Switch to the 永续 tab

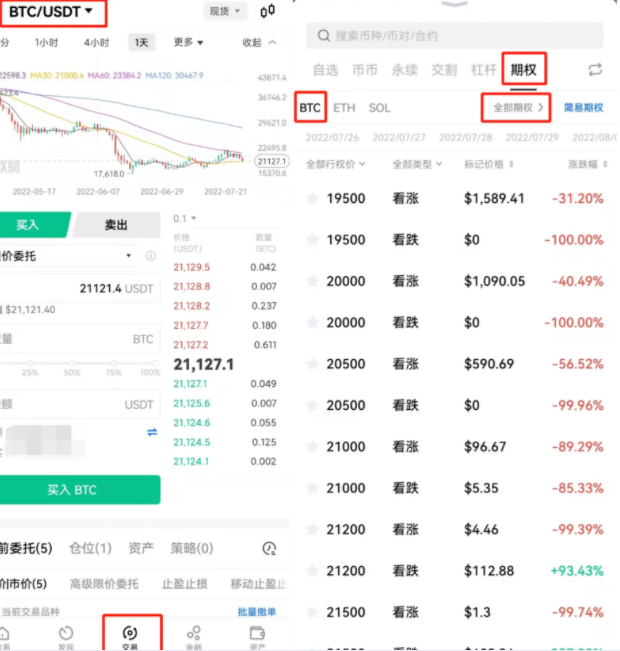(x=404, y=70)
